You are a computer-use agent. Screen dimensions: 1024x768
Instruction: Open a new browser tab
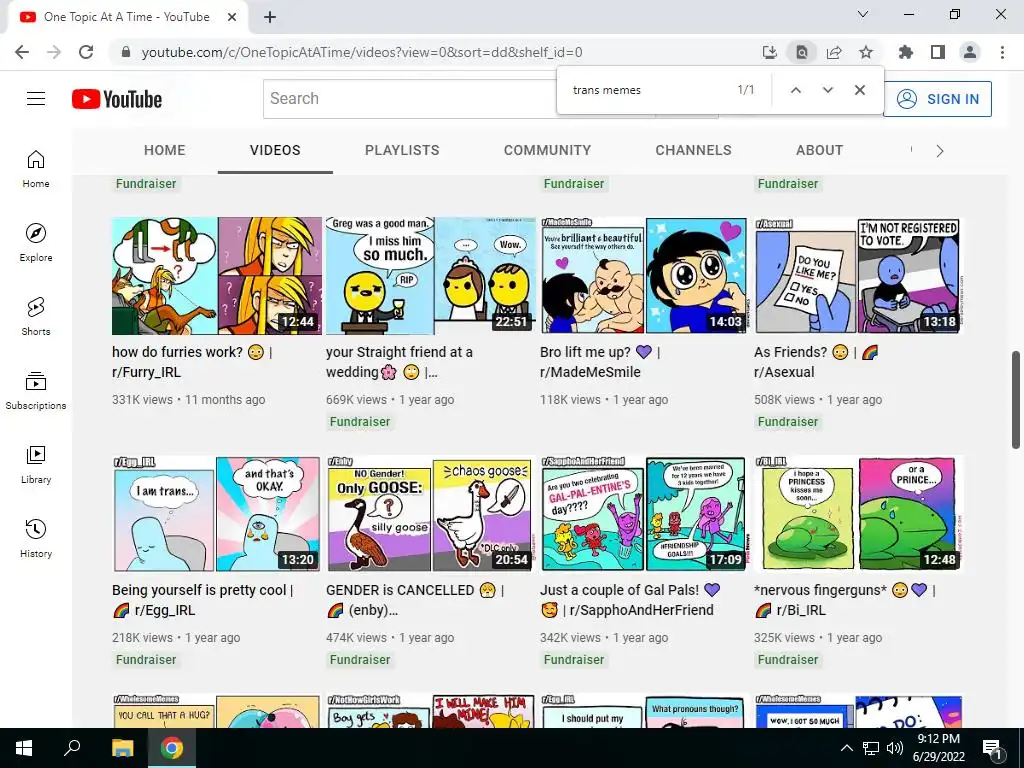pyautogui.click(x=270, y=17)
